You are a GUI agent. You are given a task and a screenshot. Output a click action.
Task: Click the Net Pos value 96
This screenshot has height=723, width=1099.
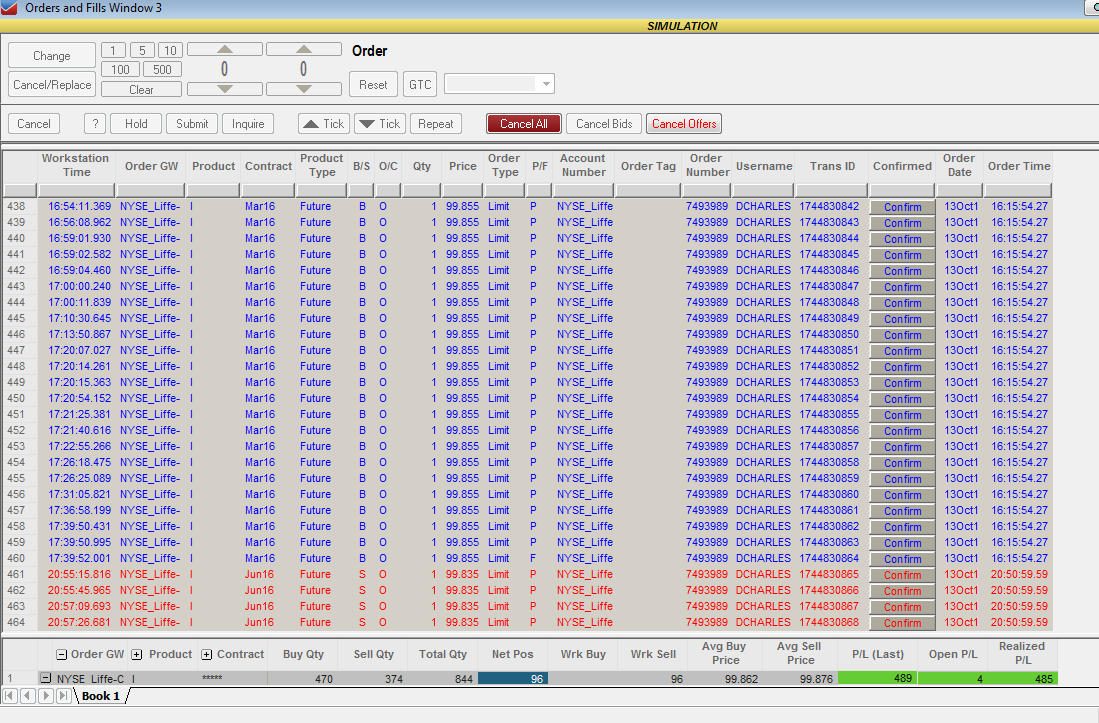coord(512,679)
